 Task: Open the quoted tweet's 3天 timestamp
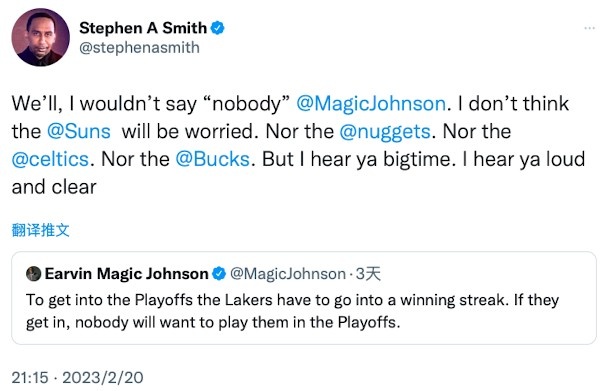368,274
